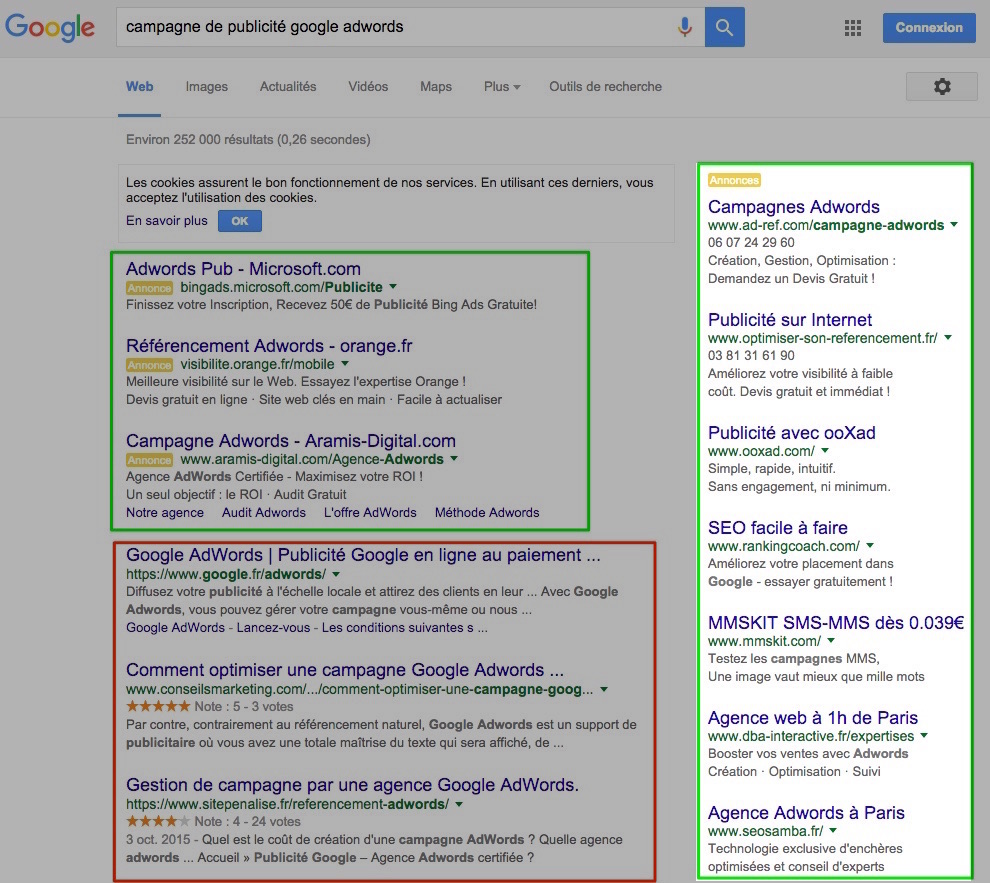This screenshot has width=990, height=883.
Task: Expand the Plus dropdown menu
Action: pyautogui.click(x=502, y=86)
